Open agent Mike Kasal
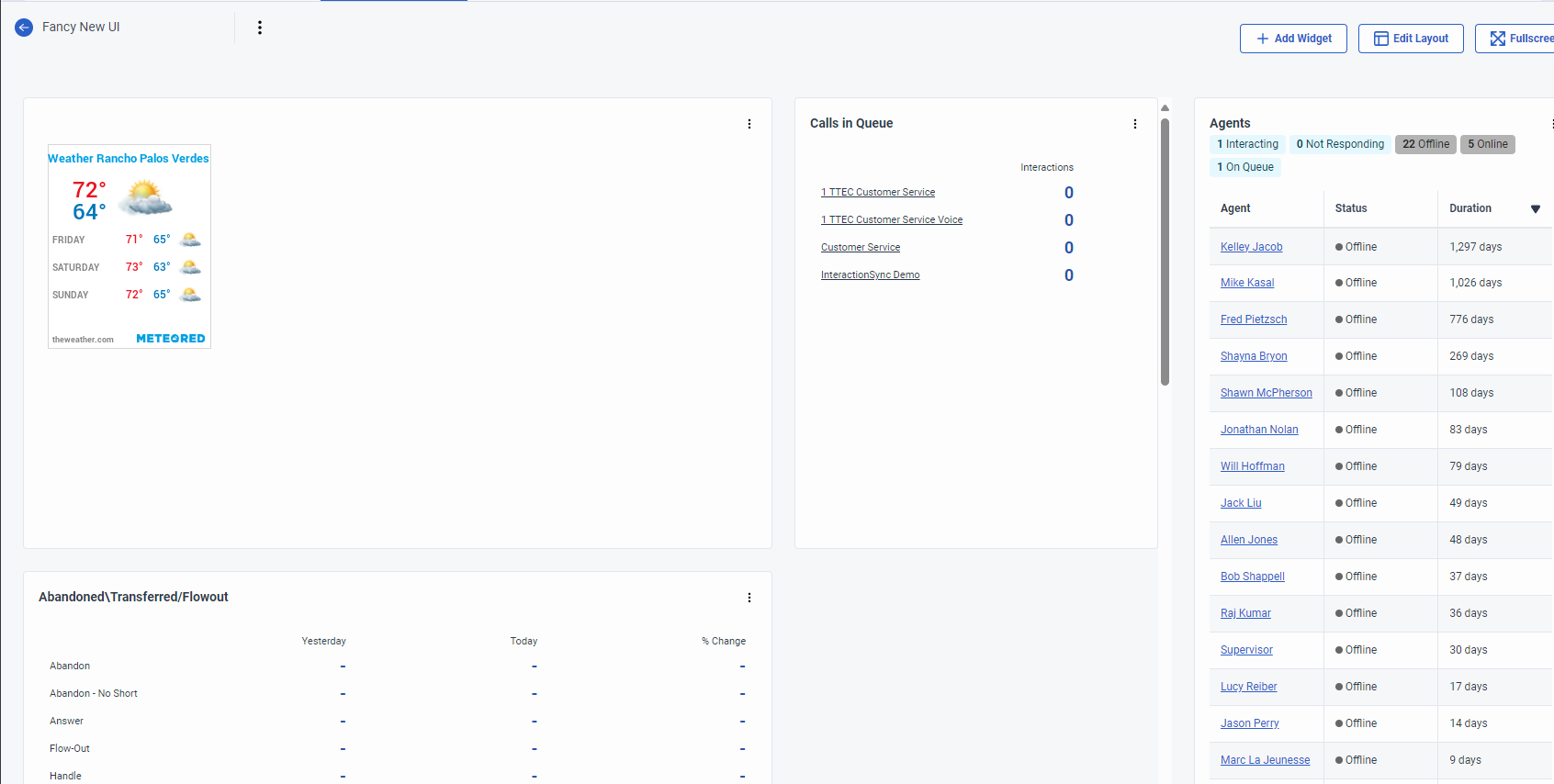The height and width of the screenshot is (784, 1554). pos(1247,283)
